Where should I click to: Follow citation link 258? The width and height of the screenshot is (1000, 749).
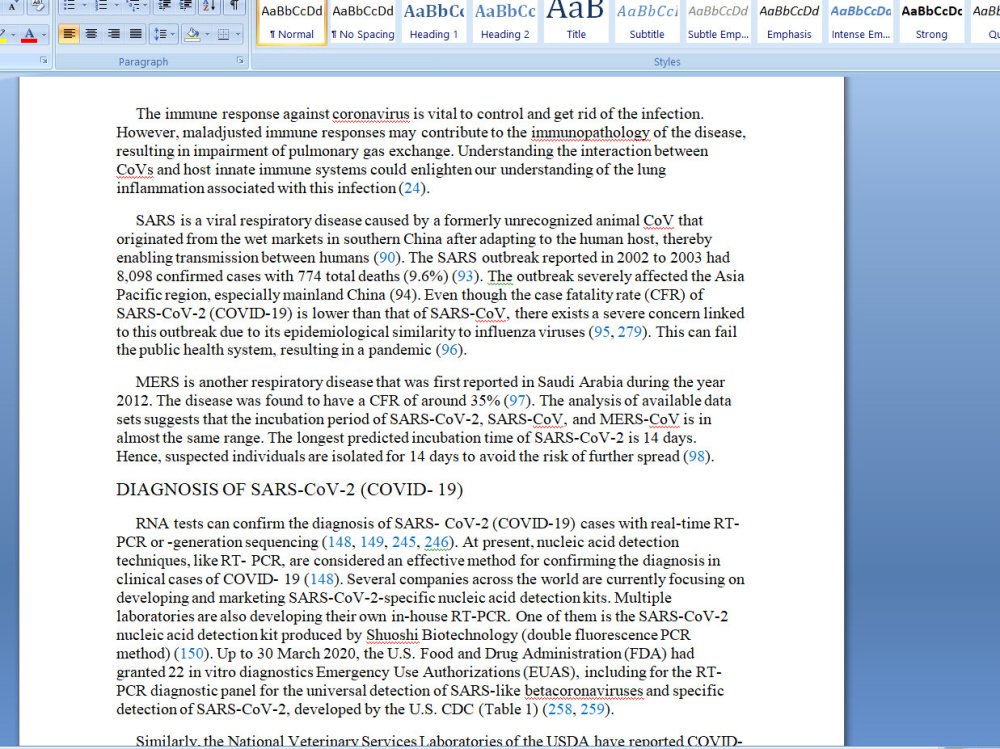(x=560, y=709)
